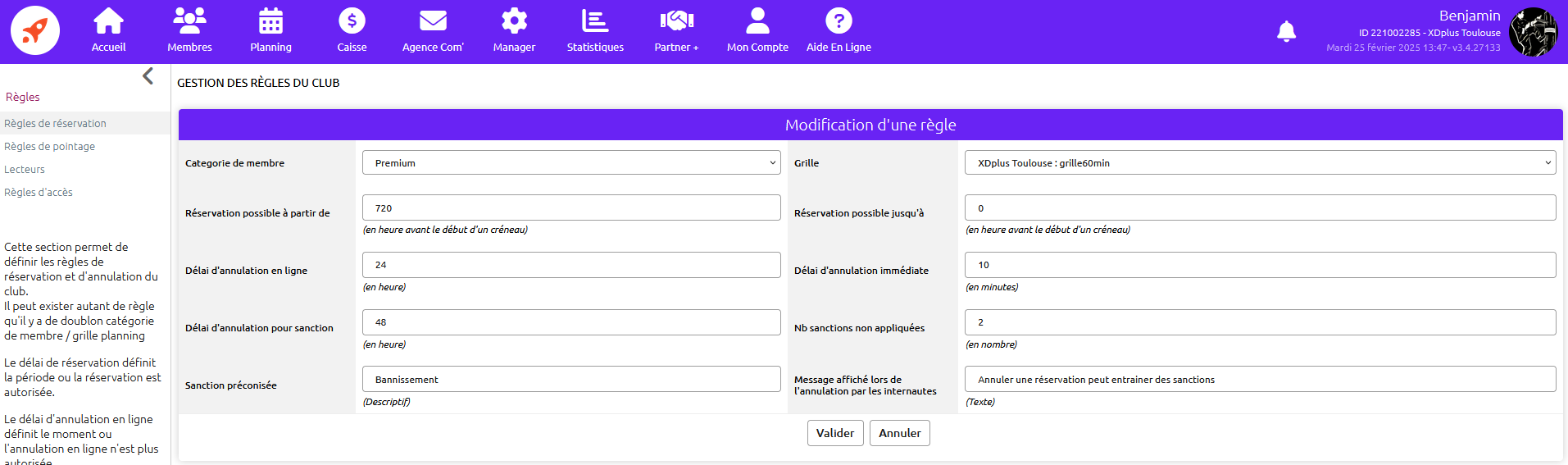Expand the Categorie de membre dropdown
The height and width of the screenshot is (465, 1568).
point(571,163)
